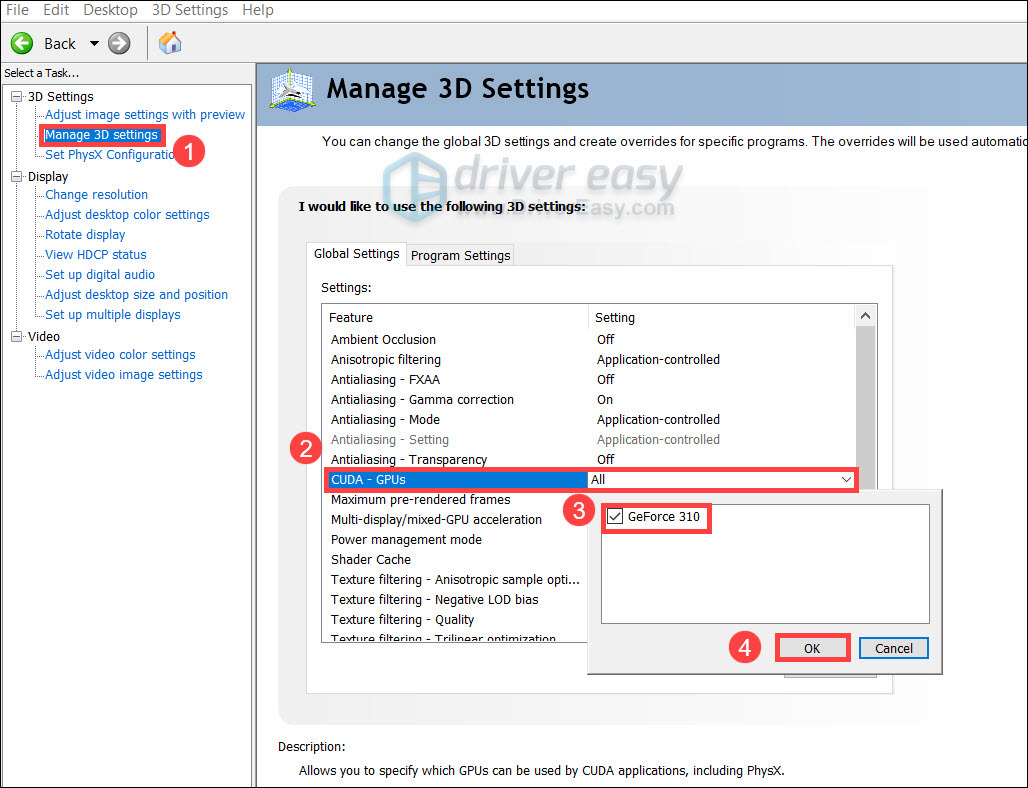The height and width of the screenshot is (788, 1028).
Task: Select 'Manage 3D settings' in the tree
Action: (x=101, y=134)
